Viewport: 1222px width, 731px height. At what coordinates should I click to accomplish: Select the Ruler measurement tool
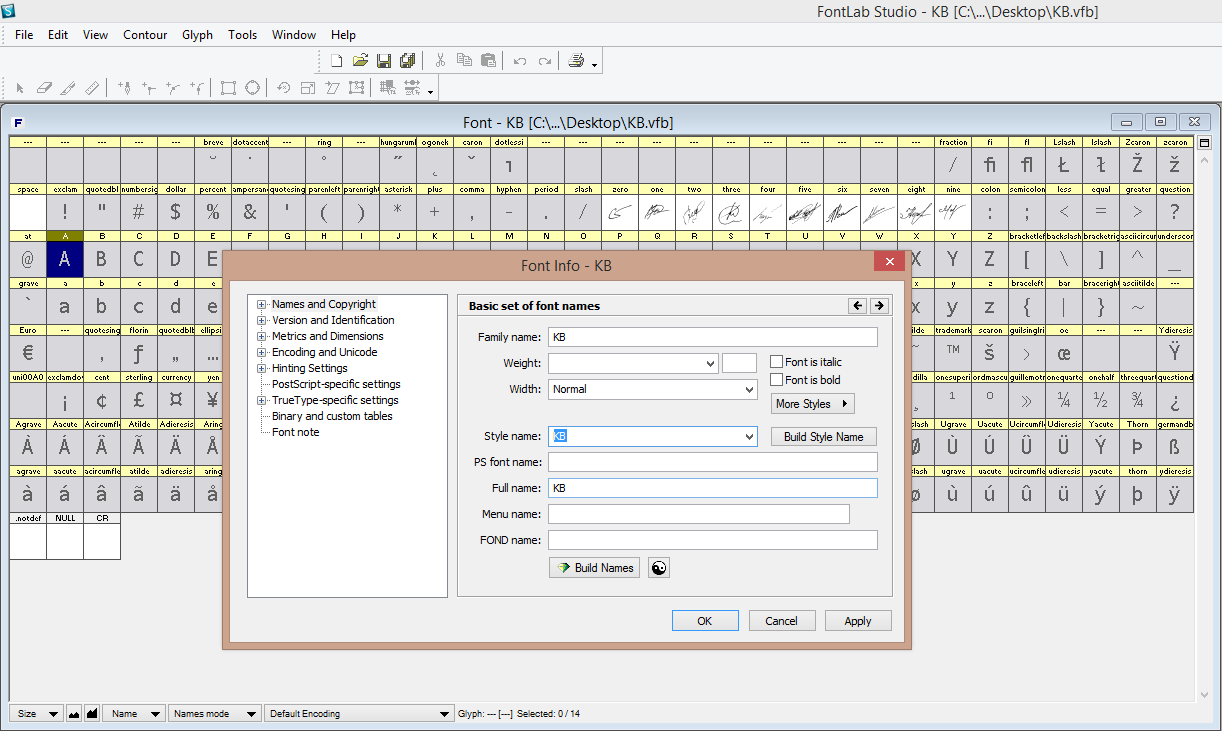[93, 88]
